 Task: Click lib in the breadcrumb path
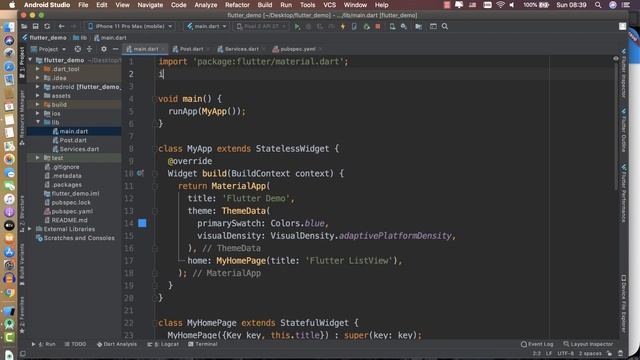[80, 38]
